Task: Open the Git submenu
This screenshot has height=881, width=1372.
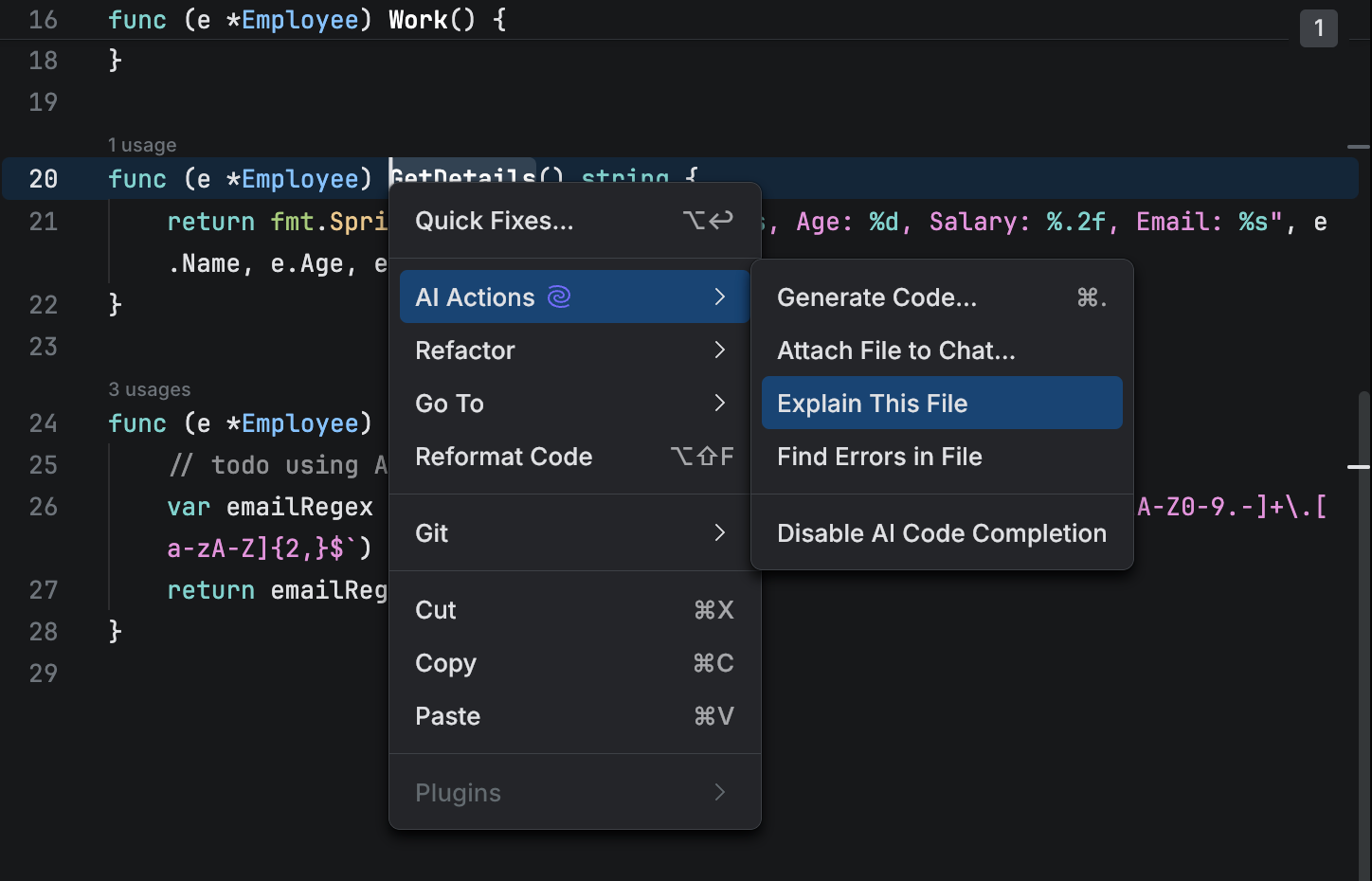Action: pyautogui.click(x=431, y=532)
